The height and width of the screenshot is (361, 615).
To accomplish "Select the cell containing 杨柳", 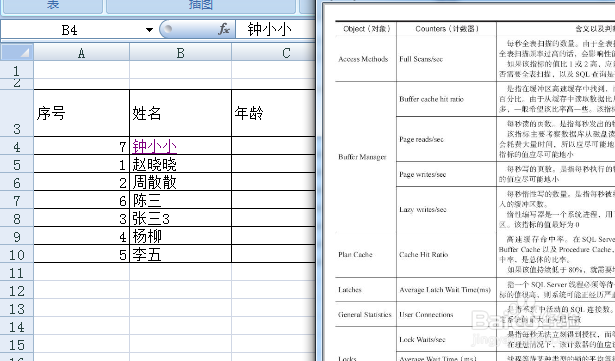I will [180, 237].
